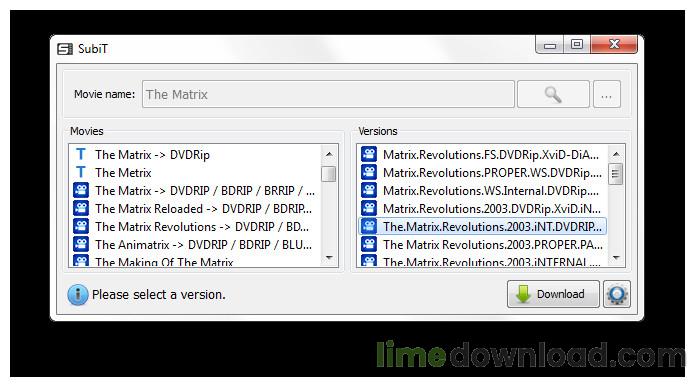Click Movies list scroll up arrow
694x386 pixels.
click(x=329, y=154)
